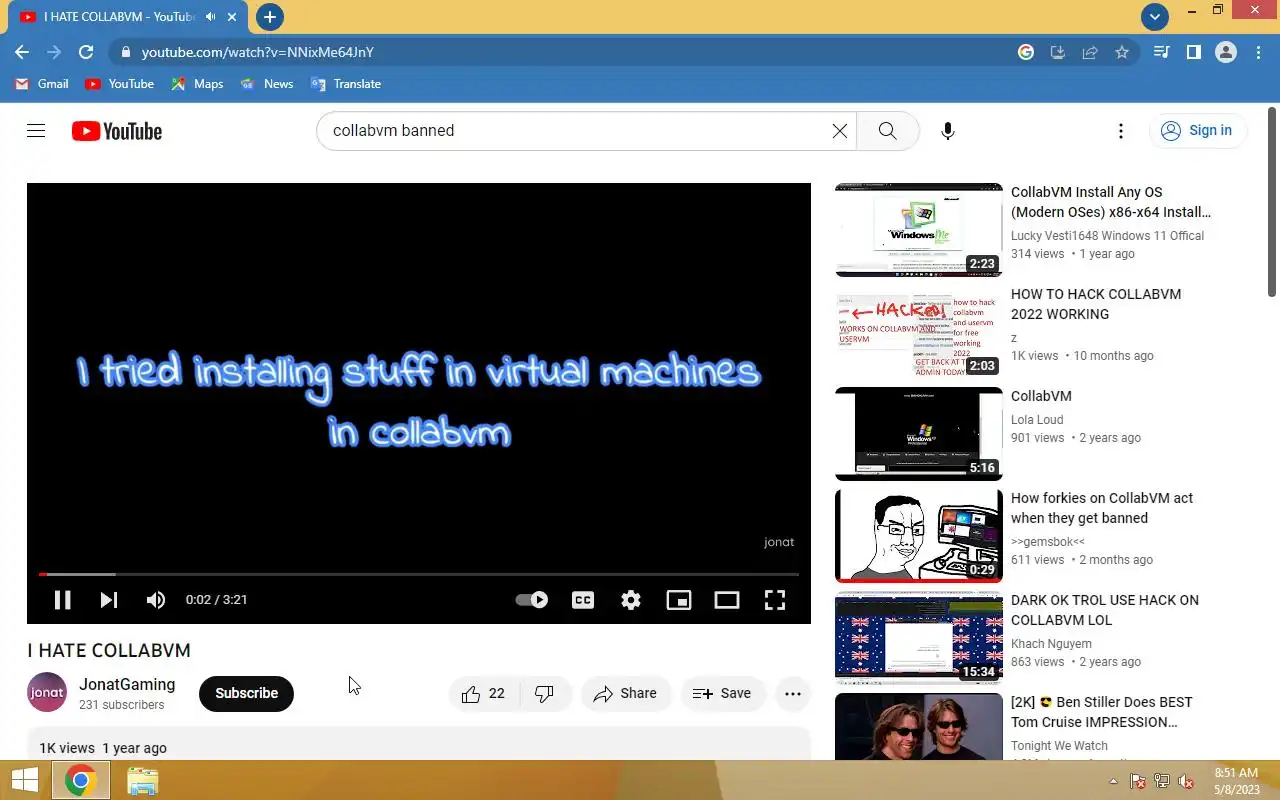
Task: Open the YouTube bookmark
Action: pyautogui.click(x=120, y=84)
